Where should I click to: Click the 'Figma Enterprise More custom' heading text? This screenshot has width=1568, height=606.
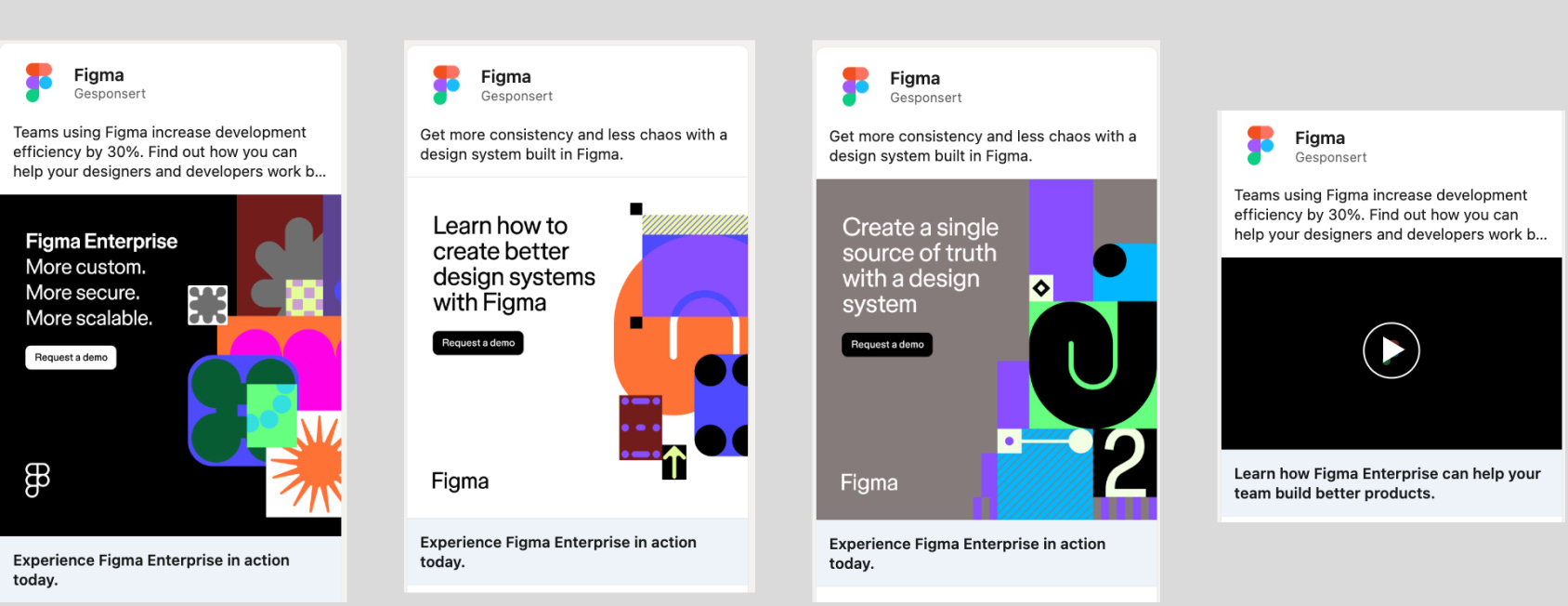pyautogui.click(x=101, y=280)
